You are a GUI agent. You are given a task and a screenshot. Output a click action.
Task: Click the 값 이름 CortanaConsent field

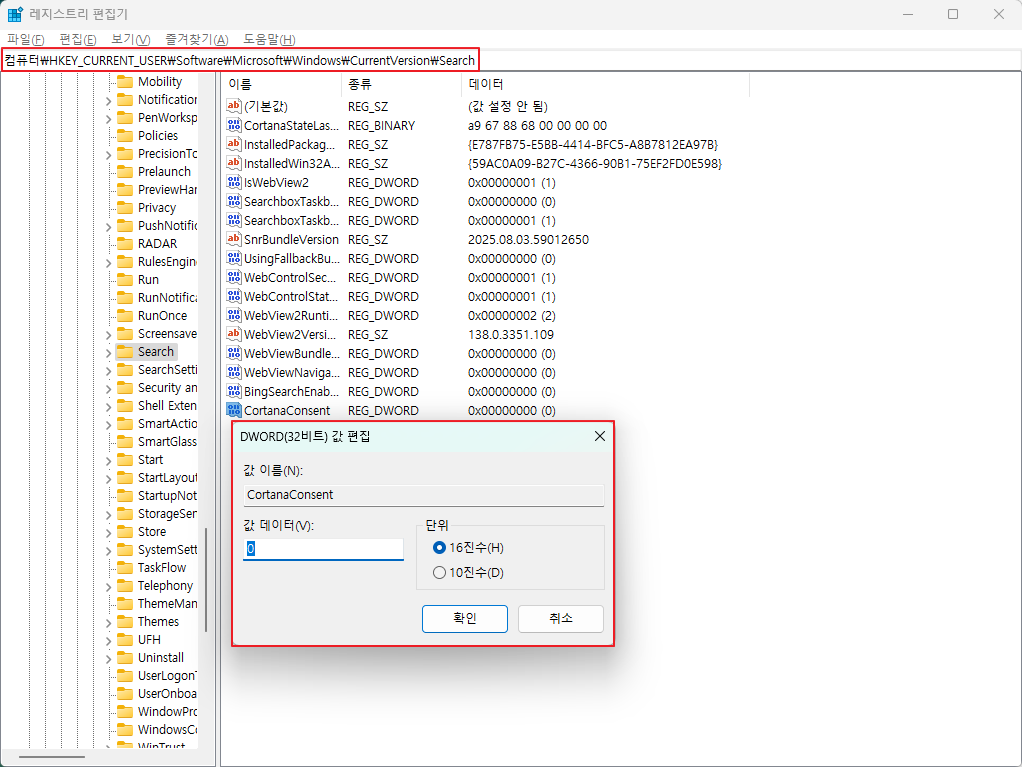tap(424, 495)
